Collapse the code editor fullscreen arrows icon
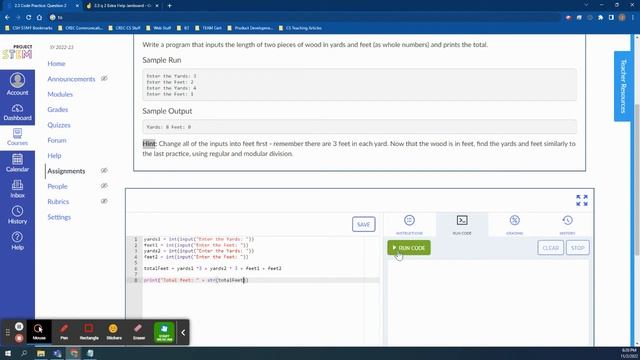Screen dimensions: 640x360 (582, 200)
